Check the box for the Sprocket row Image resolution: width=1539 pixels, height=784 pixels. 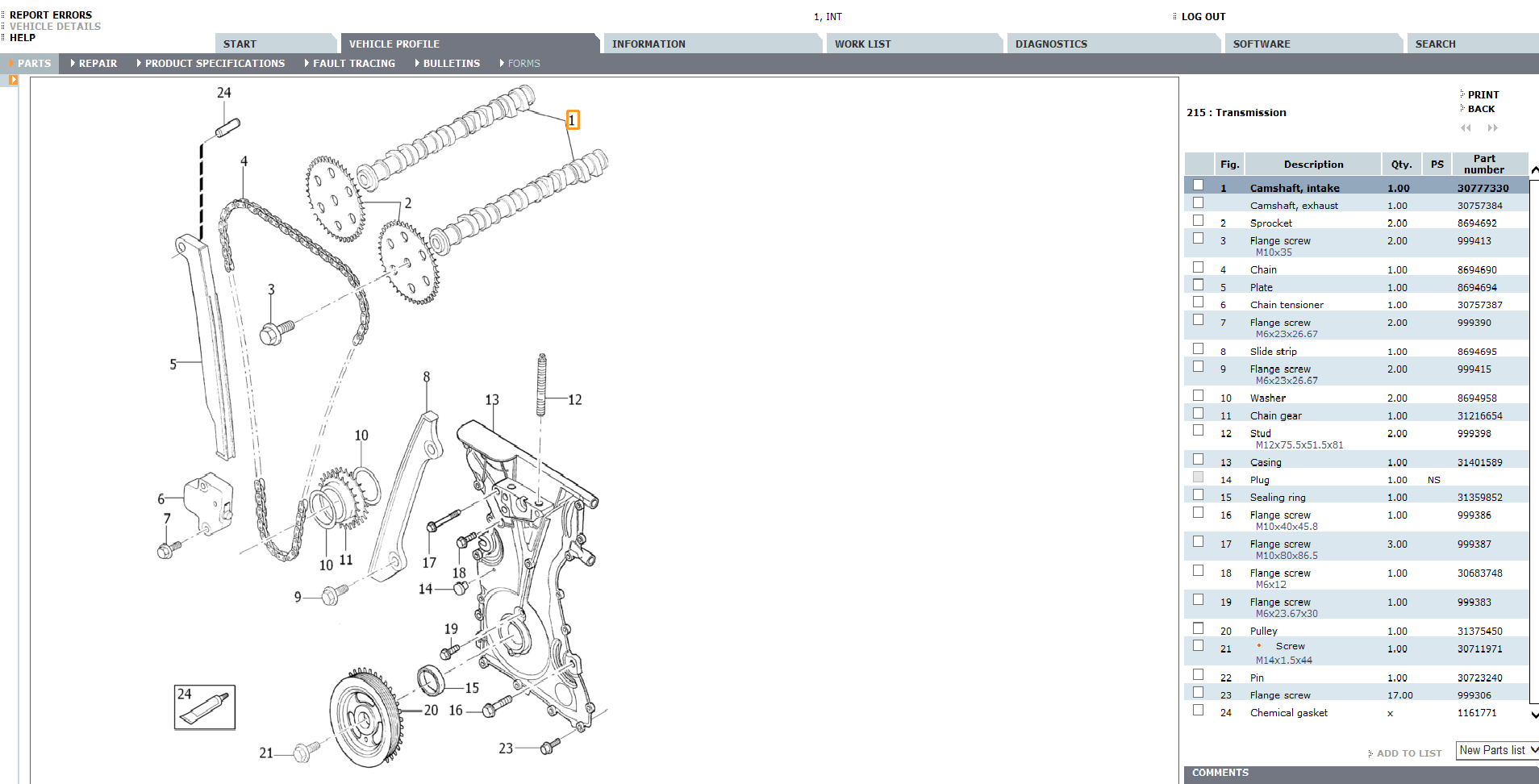click(1198, 221)
